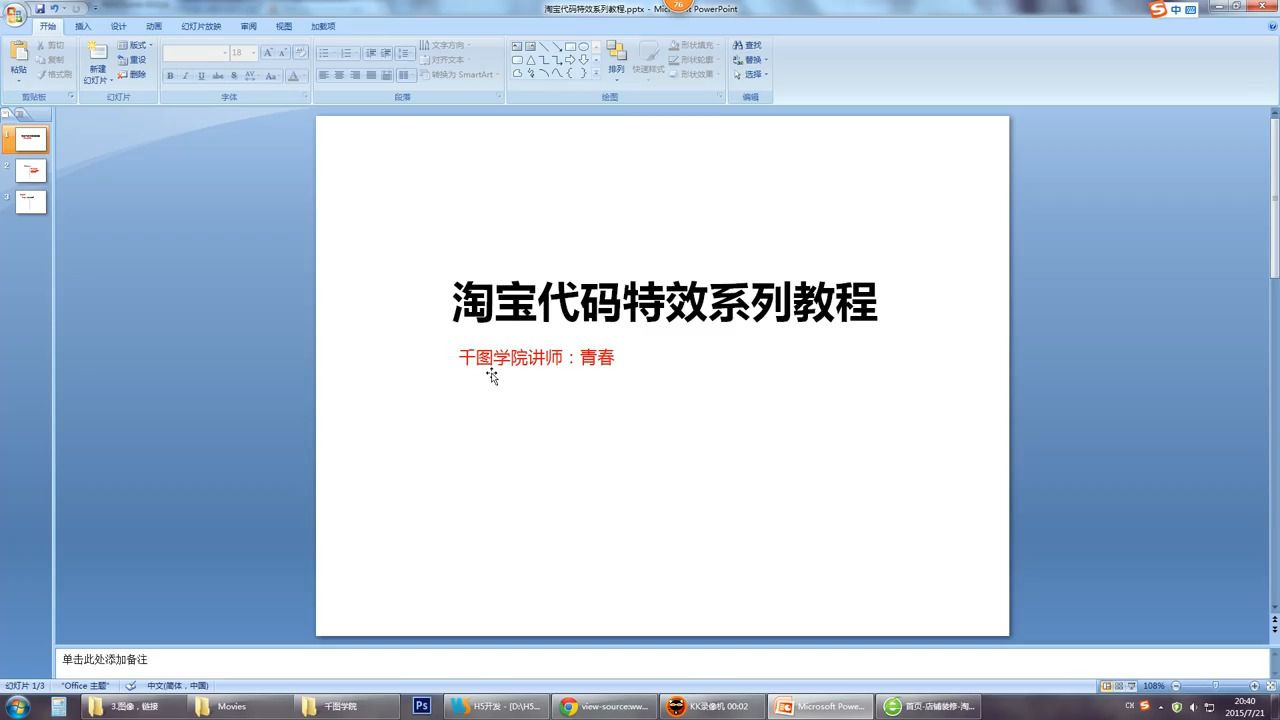Click the notes field 单击此处添加备注

[662, 660]
